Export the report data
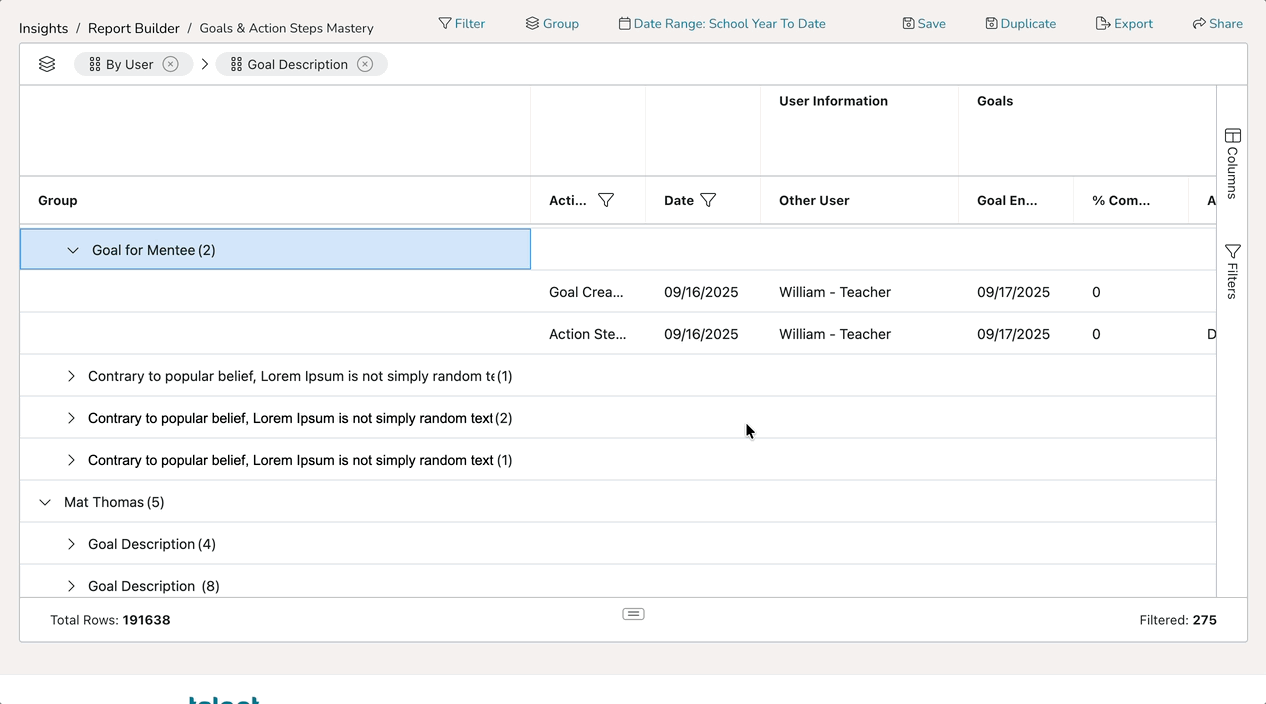Screen dimensions: 1266x704 1124,23
